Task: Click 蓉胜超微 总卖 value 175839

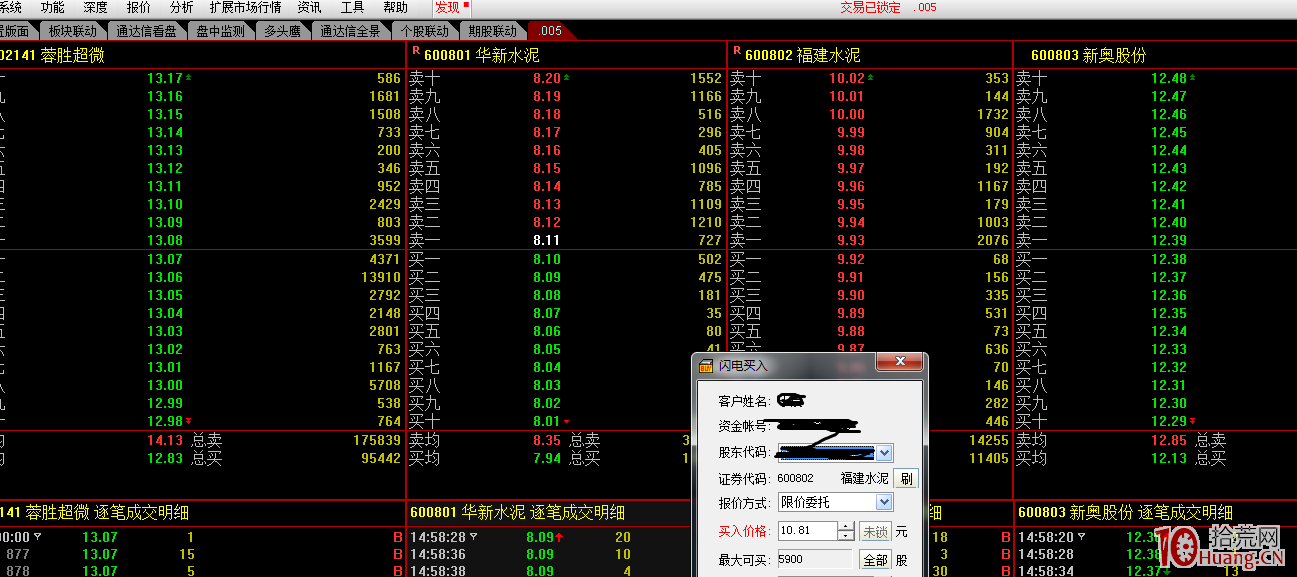Action: 376,440
